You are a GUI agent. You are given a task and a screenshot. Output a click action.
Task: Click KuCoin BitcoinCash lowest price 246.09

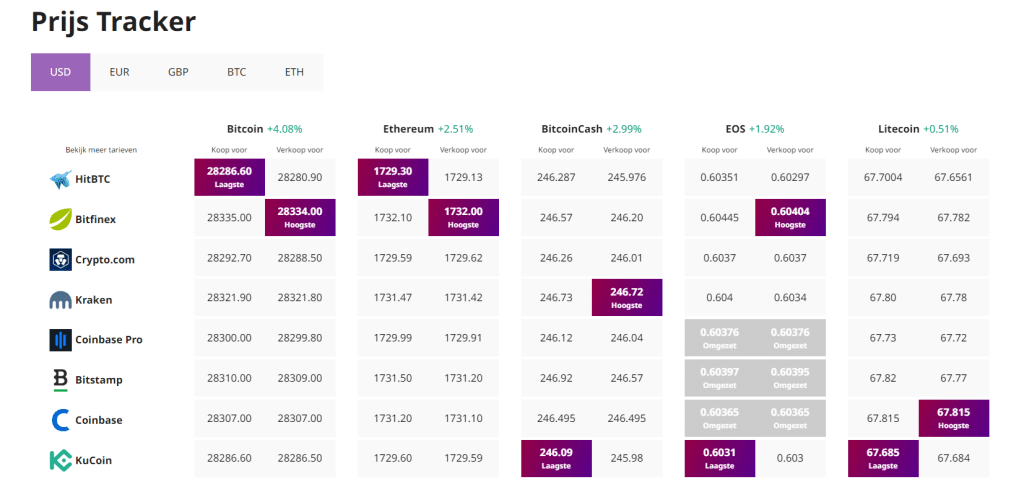coord(556,458)
